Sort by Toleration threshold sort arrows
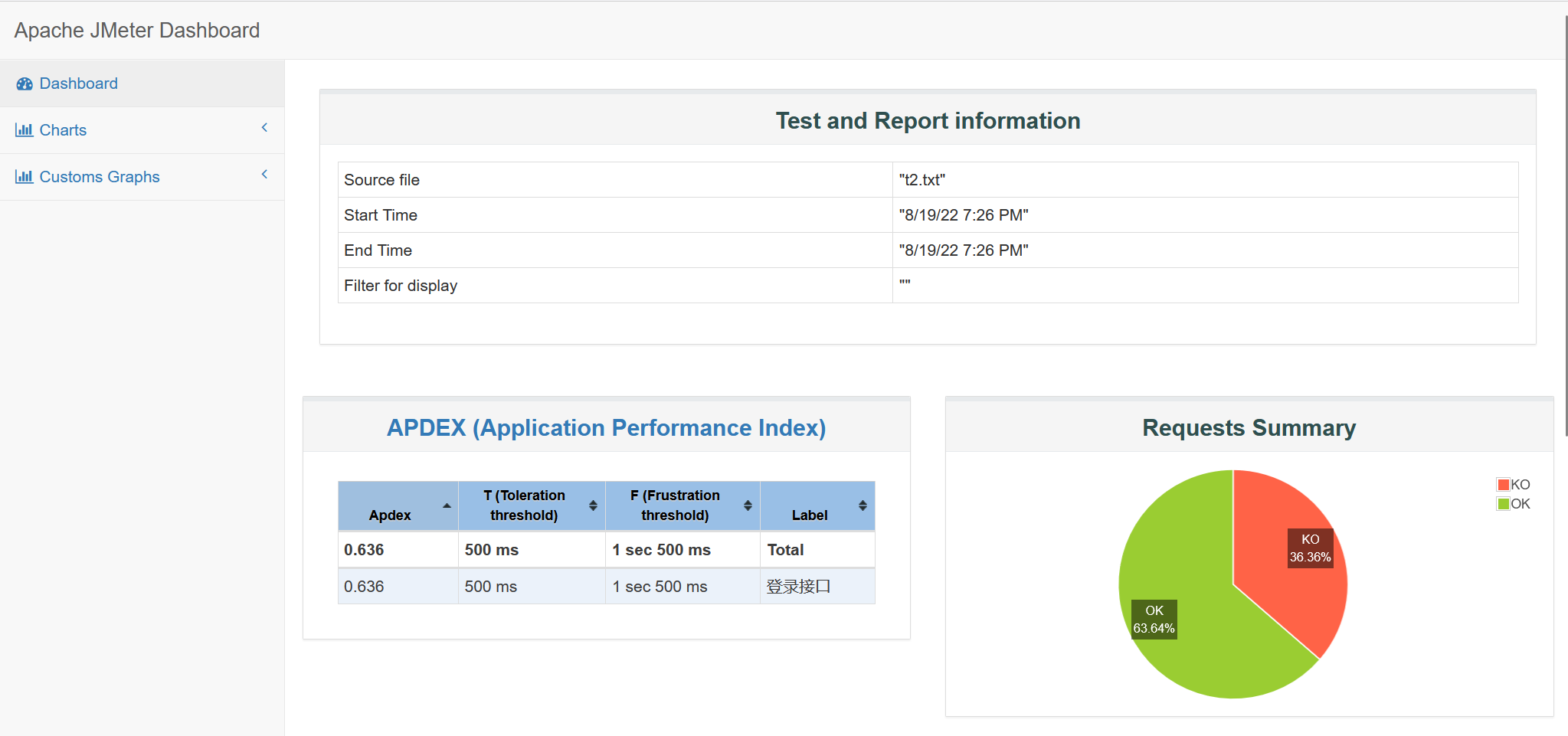 593,505
